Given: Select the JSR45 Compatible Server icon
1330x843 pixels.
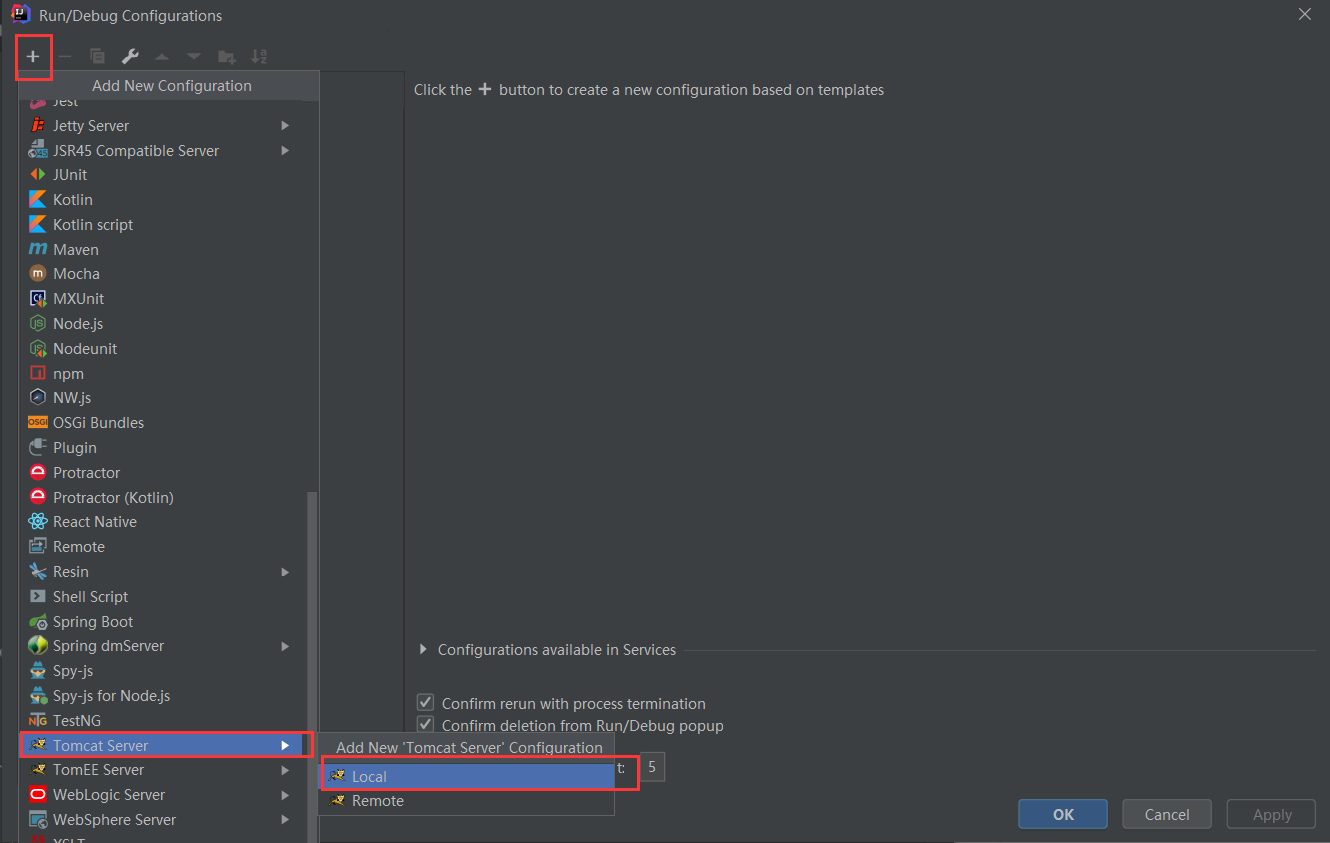Looking at the screenshot, I should coord(38,150).
